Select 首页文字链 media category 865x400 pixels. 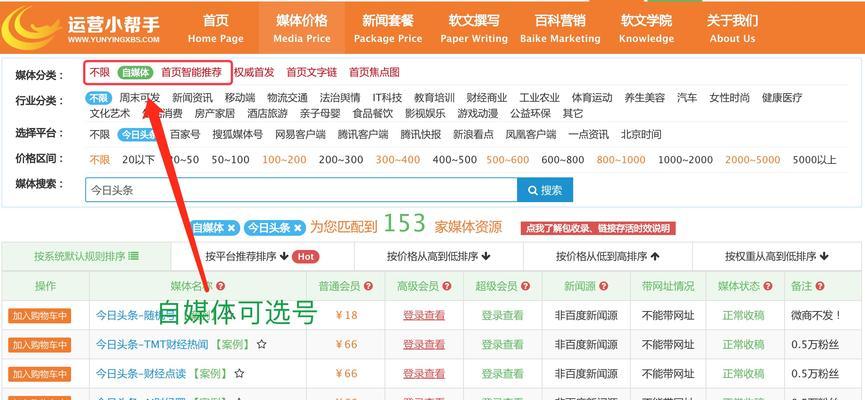coord(311,72)
